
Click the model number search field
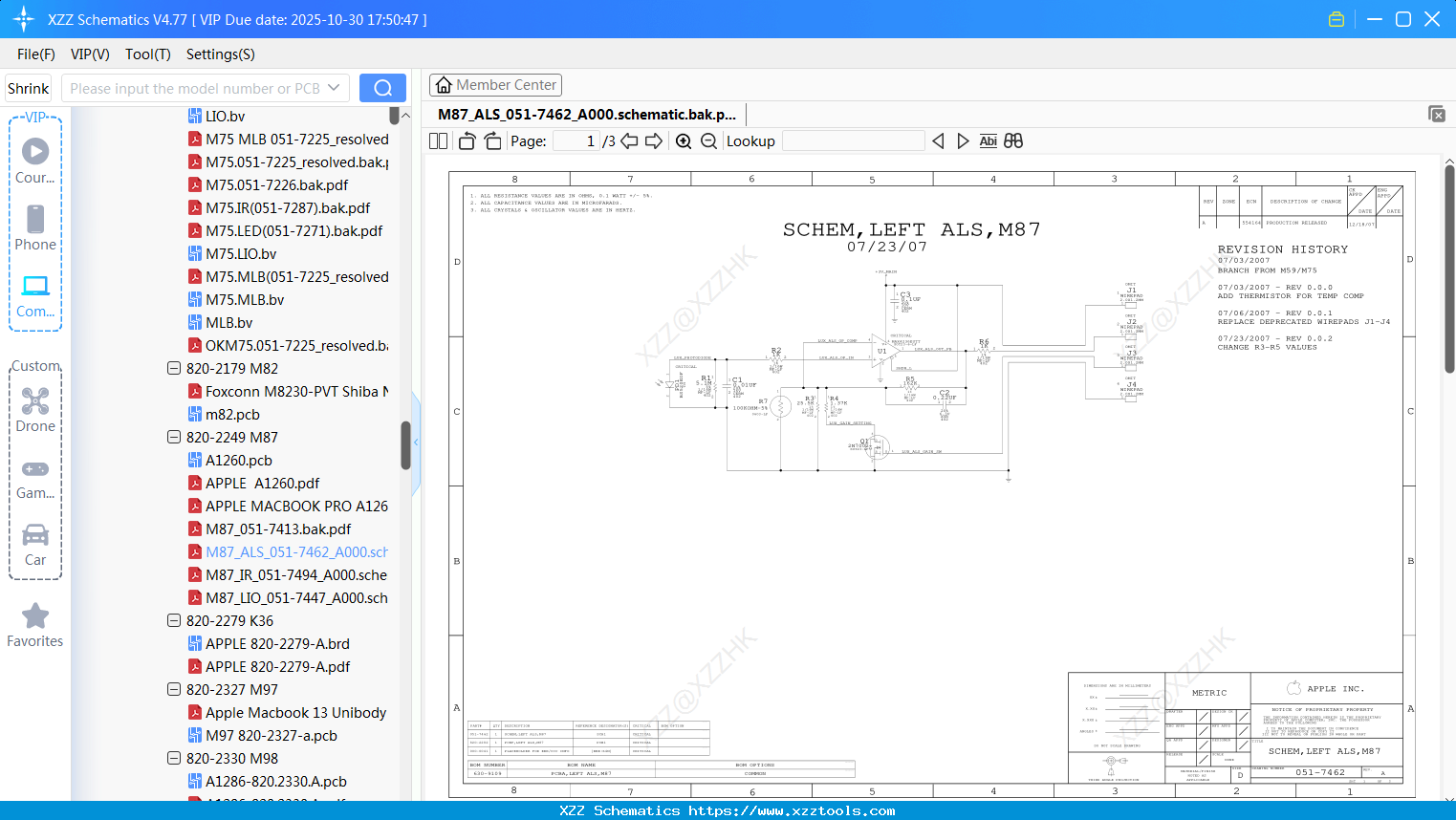[194, 88]
